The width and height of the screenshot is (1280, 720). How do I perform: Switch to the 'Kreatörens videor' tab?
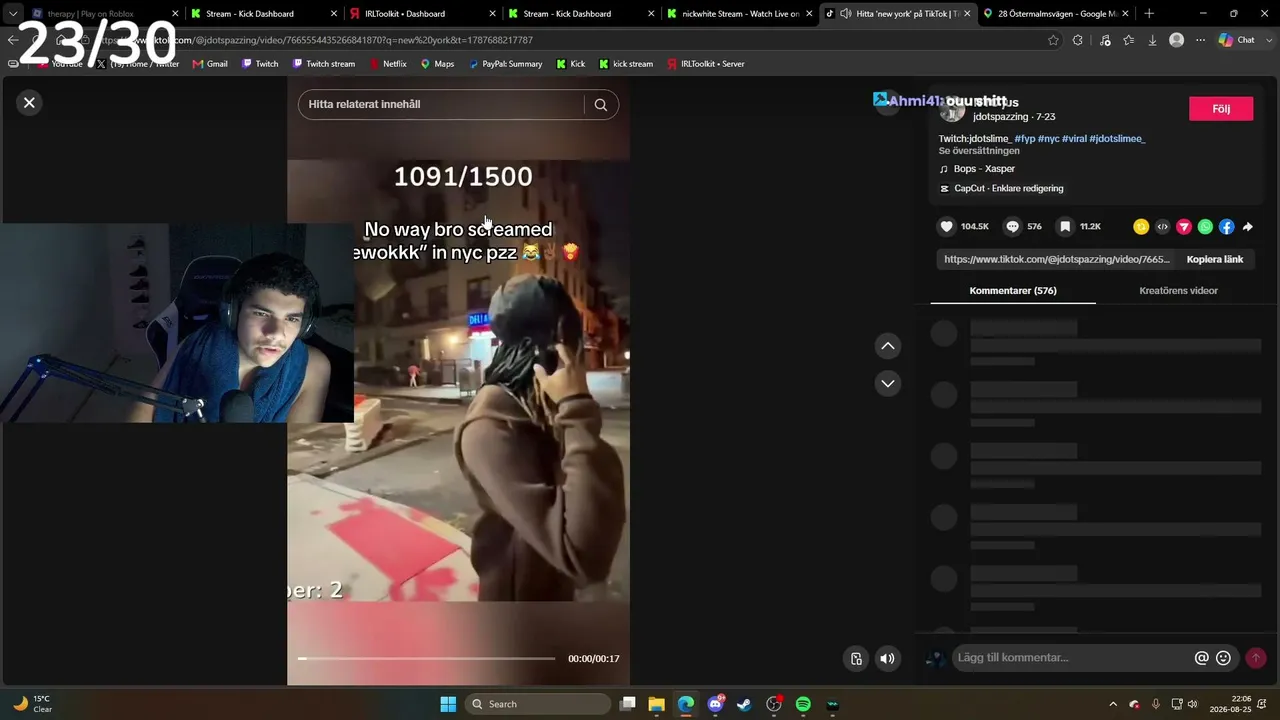point(1178,291)
